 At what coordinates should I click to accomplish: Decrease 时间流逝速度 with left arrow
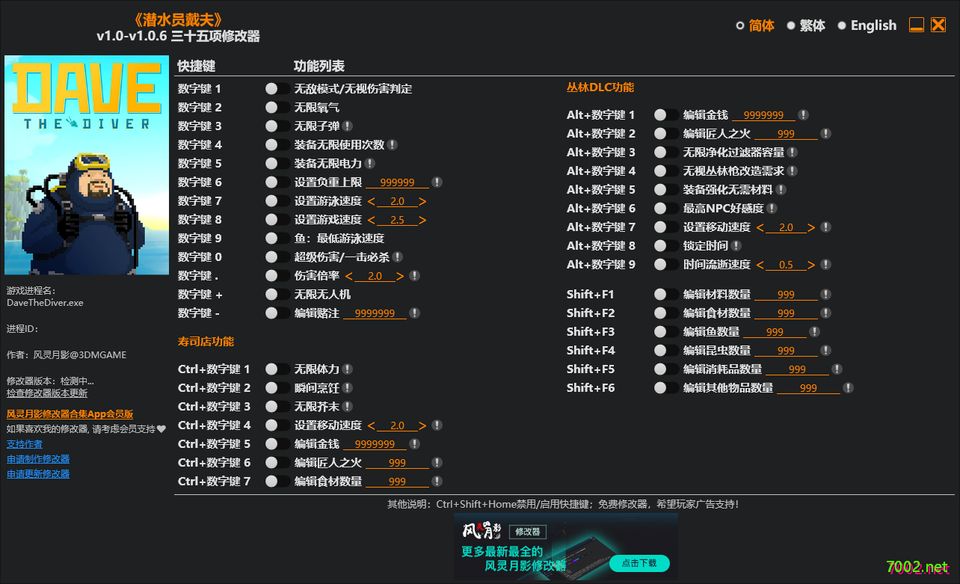coord(760,265)
